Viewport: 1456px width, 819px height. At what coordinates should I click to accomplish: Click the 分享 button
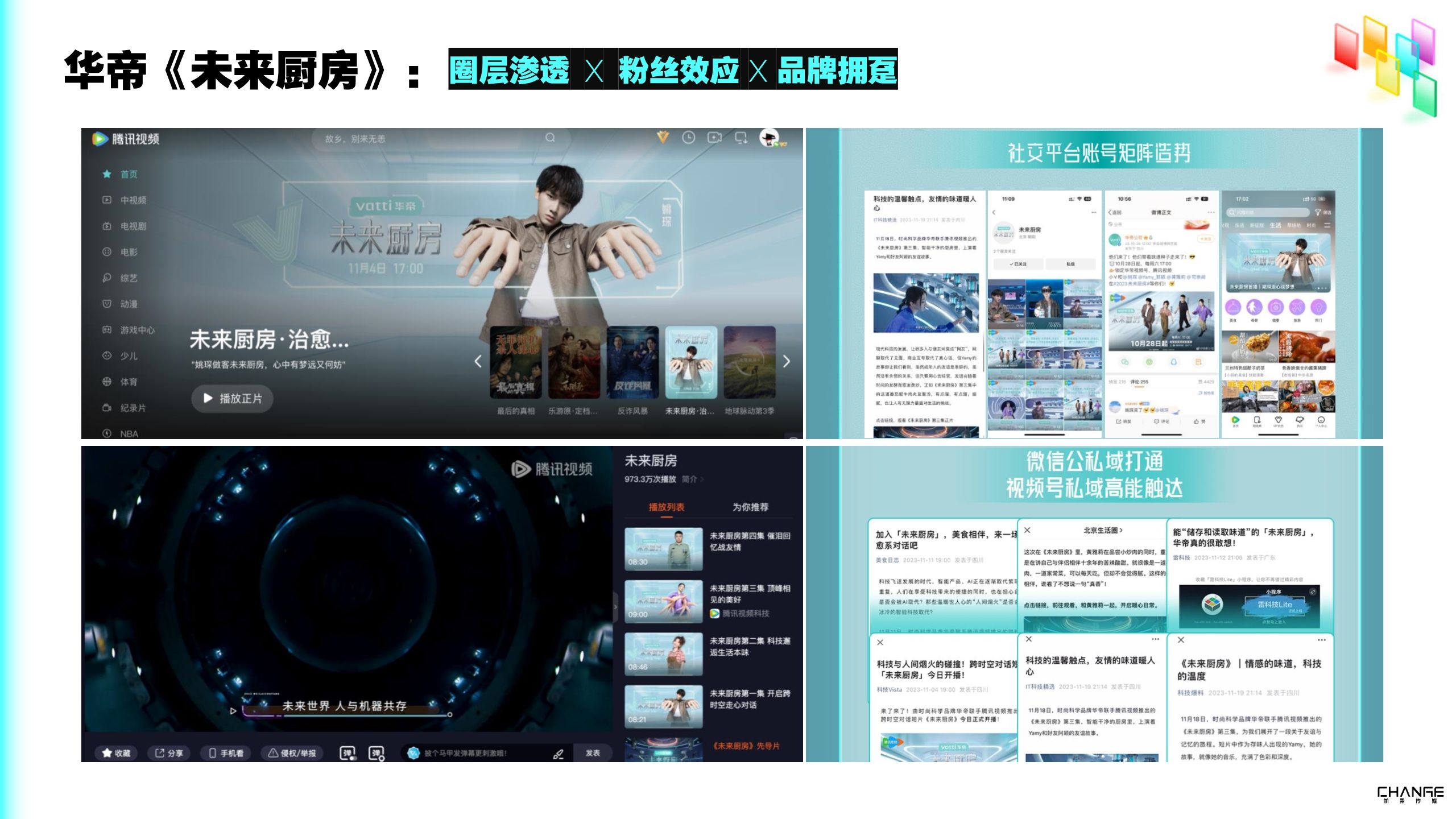tap(169, 753)
